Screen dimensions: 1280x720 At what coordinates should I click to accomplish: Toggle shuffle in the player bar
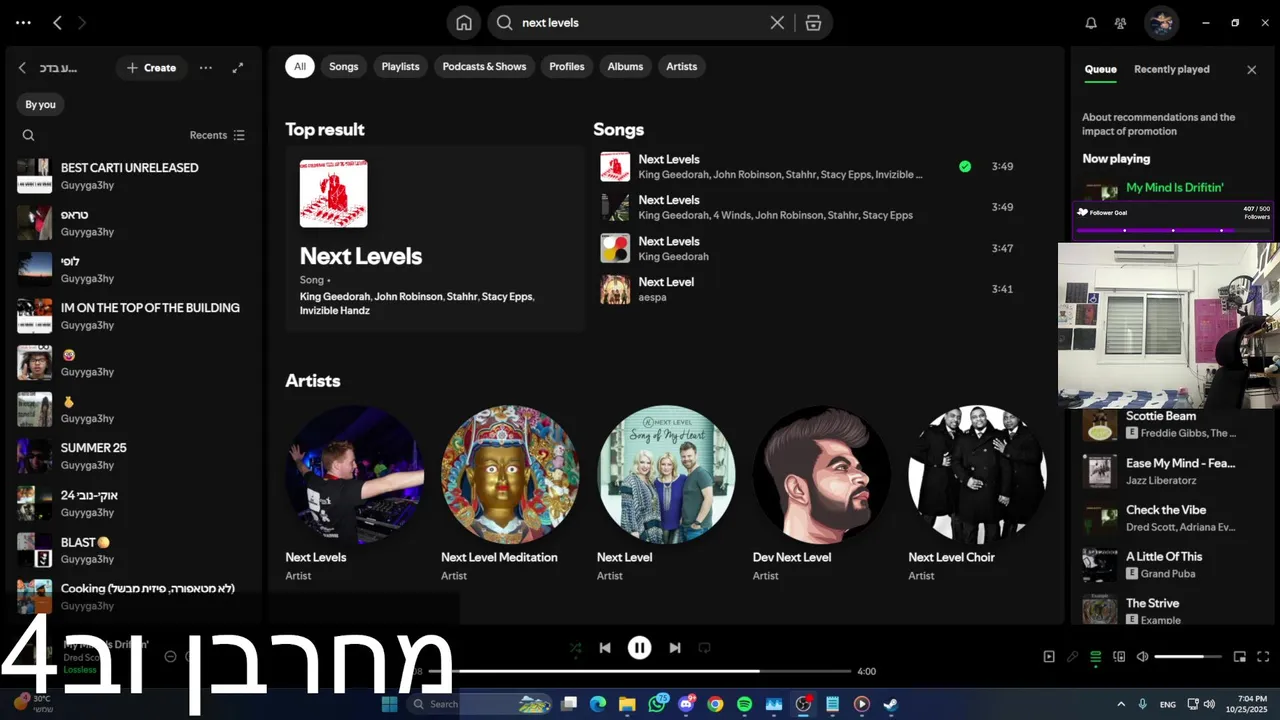point(575,648)
